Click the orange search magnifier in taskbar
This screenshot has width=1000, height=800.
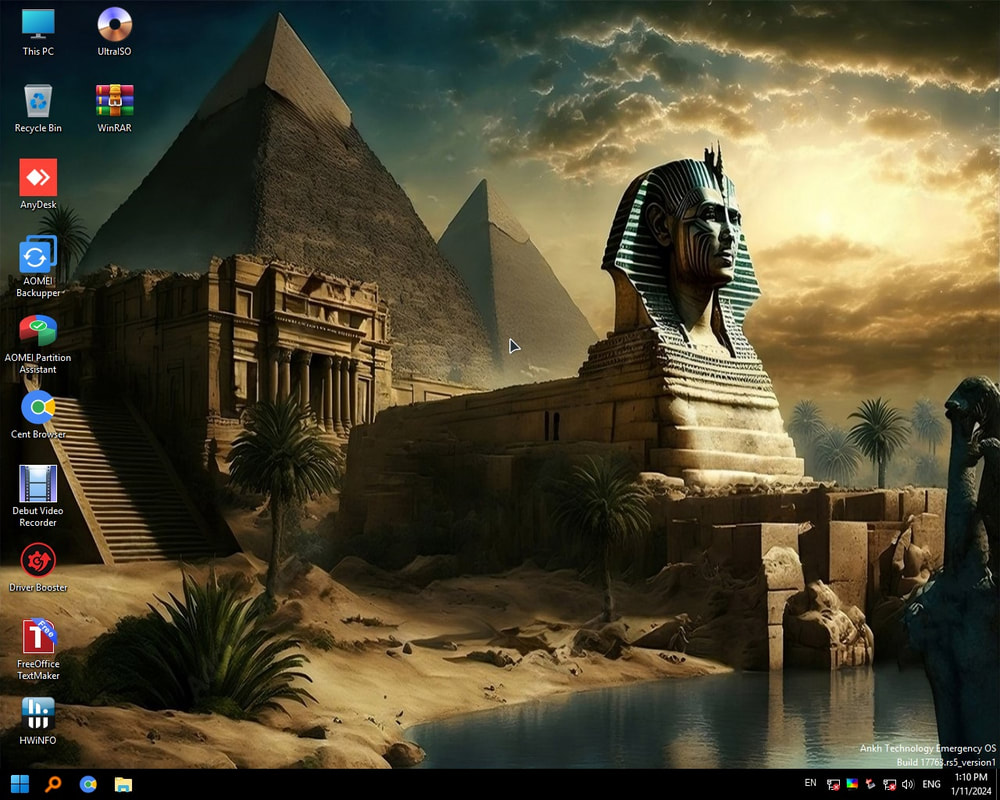pyautogui.click(x=53, y=784)
